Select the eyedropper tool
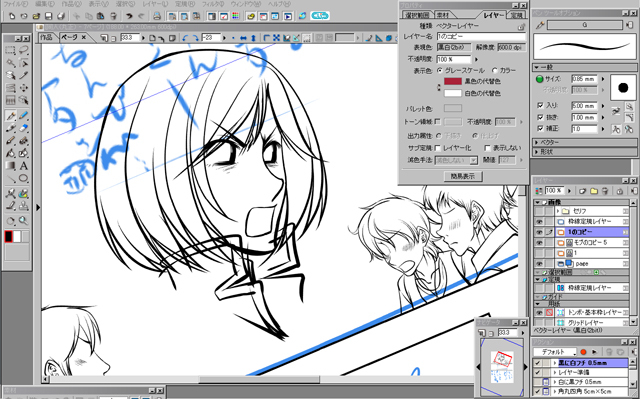Image resolution: width=640 pixels, height=399 pixels. coord(23,75)
